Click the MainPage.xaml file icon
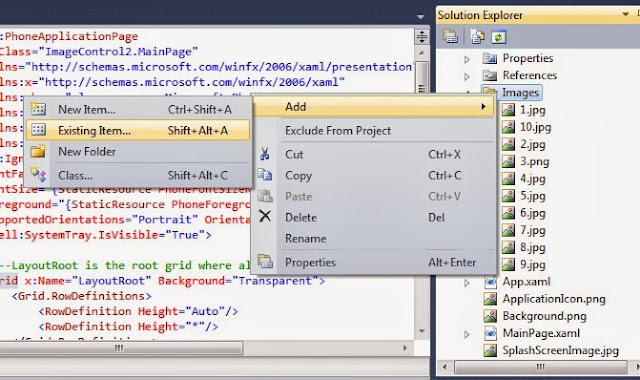 tap(490, 333)
